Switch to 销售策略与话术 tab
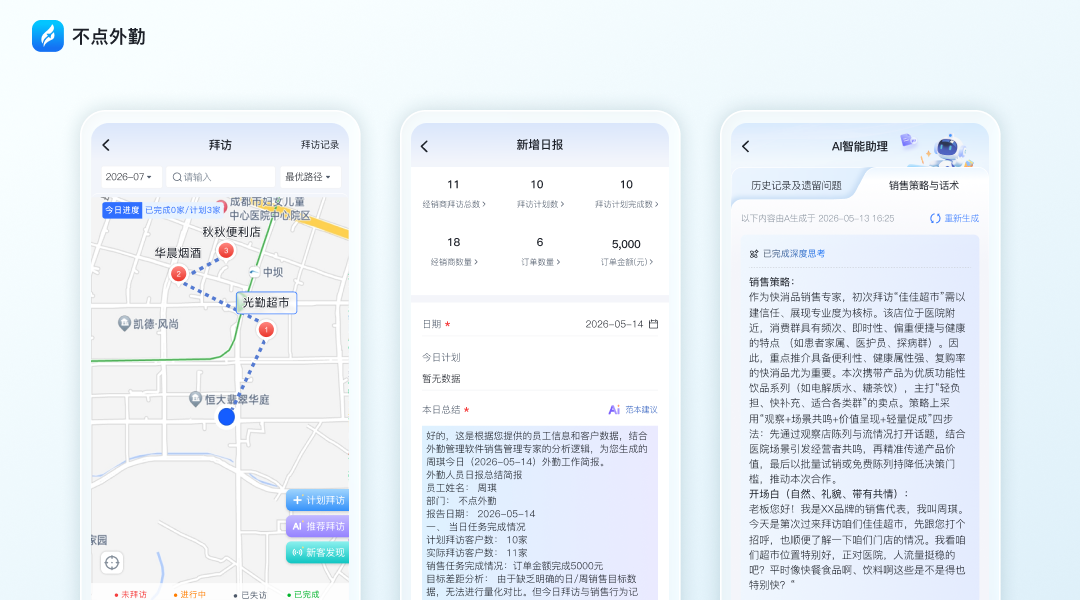 pyautogui.click(x=923, y=185)
